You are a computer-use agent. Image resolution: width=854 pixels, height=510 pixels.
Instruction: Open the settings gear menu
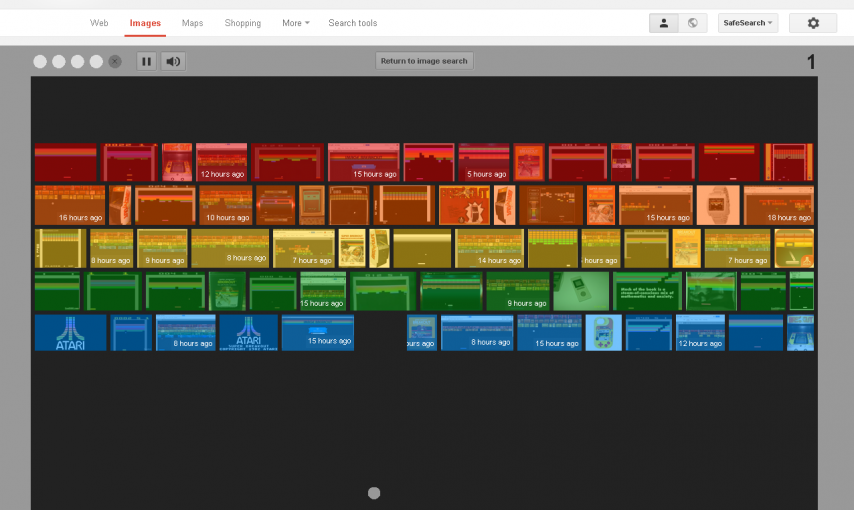tap(813, 23)
